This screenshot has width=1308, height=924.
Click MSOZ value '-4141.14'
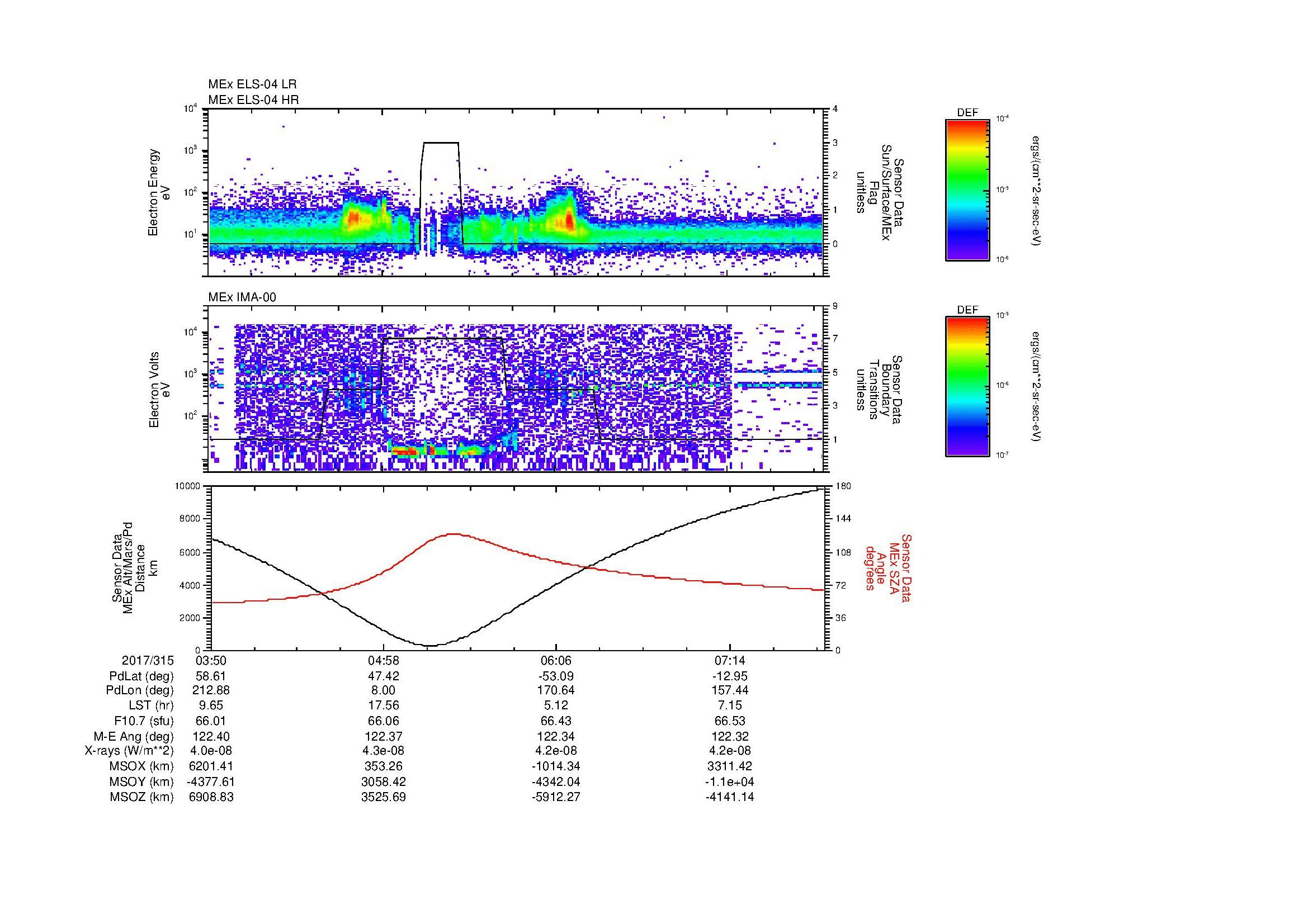(x=730, y=797)
